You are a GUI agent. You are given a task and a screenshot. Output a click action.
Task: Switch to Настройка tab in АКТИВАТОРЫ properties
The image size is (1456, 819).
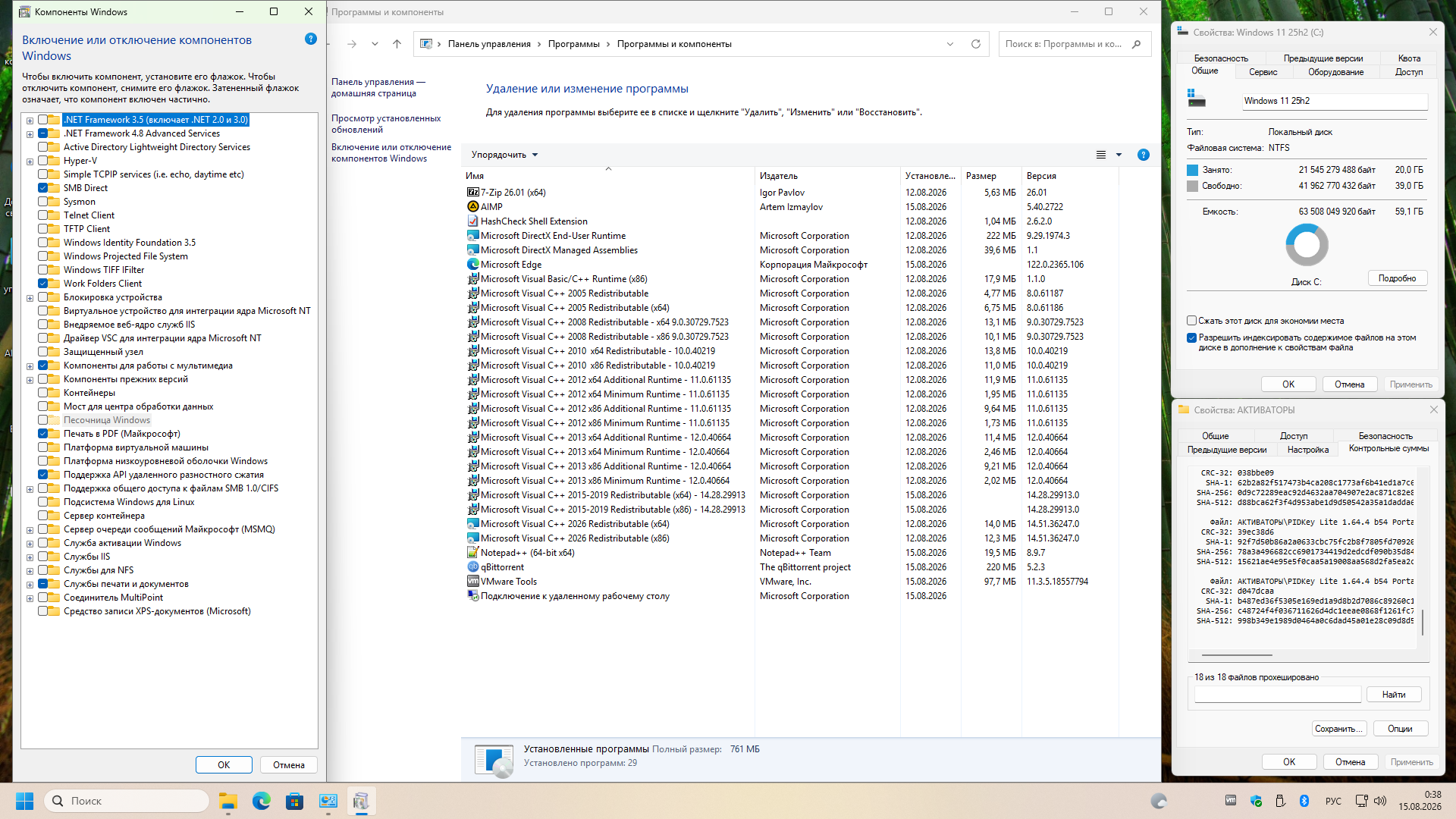click(x=1308, y=450)
